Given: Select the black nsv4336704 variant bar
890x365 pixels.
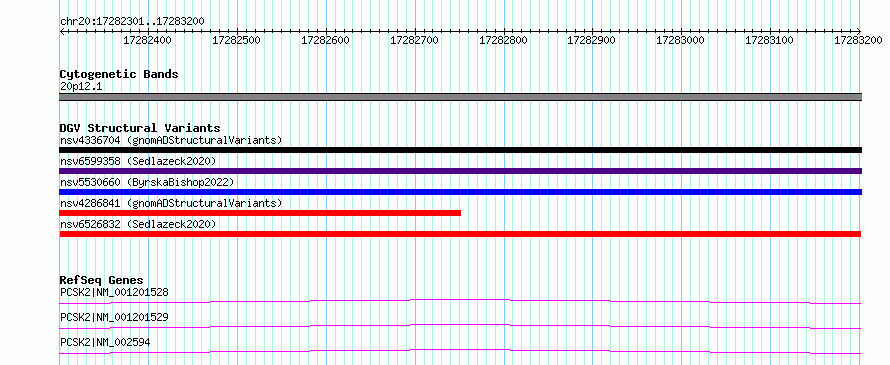Looking at the screenshot, I should click(x=461, y=150).
